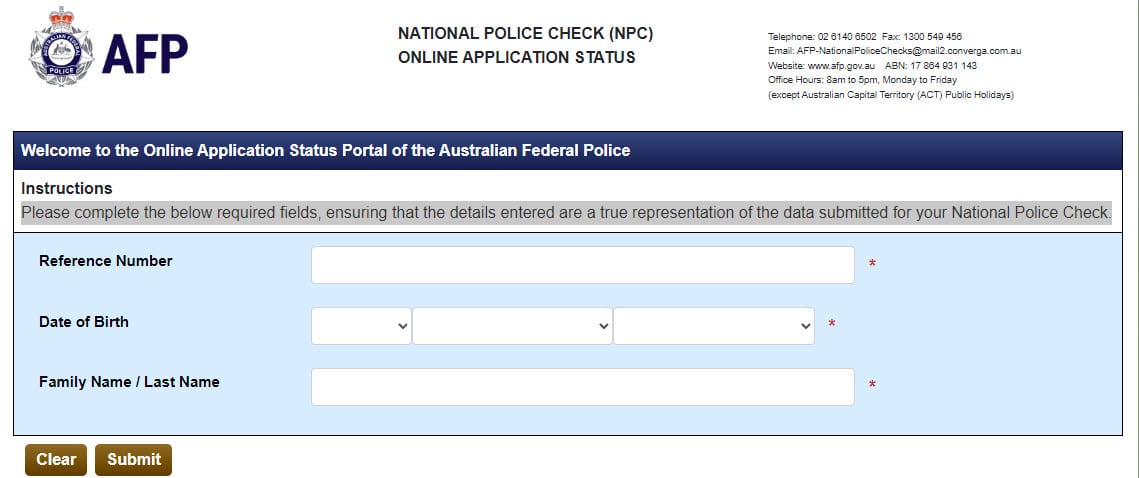Focus the Family Name / Last Name field
Image resolution: width=1139 pixels, height=478 pixels.
tap(583, 386)
